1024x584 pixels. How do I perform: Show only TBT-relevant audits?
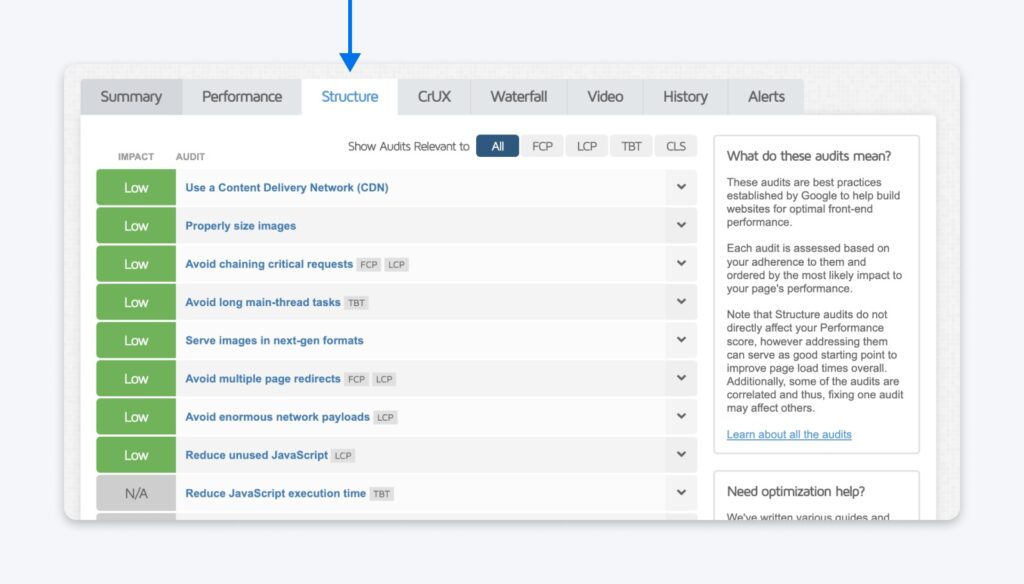631,146
